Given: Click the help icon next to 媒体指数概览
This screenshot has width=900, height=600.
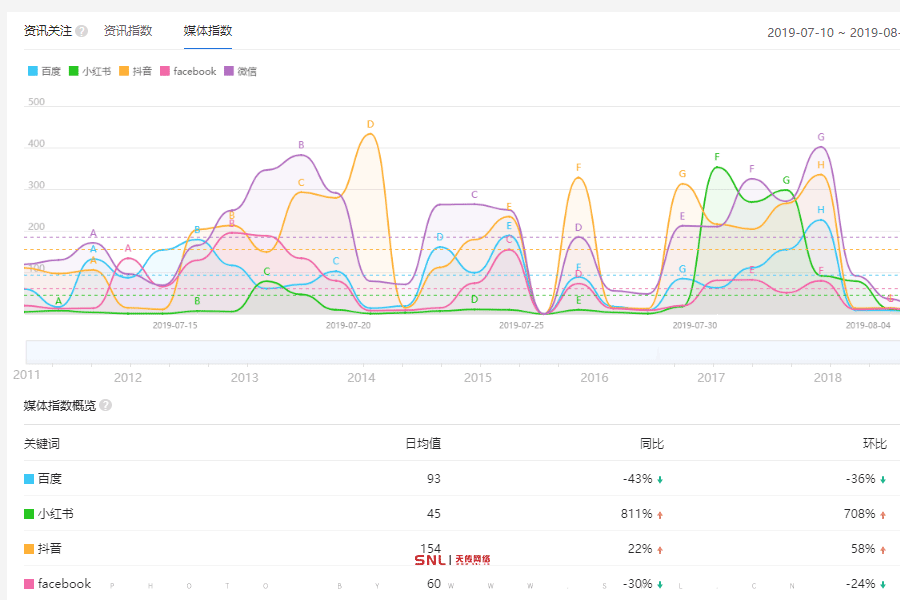Looking at the screenshot, I should click(106, 405).
